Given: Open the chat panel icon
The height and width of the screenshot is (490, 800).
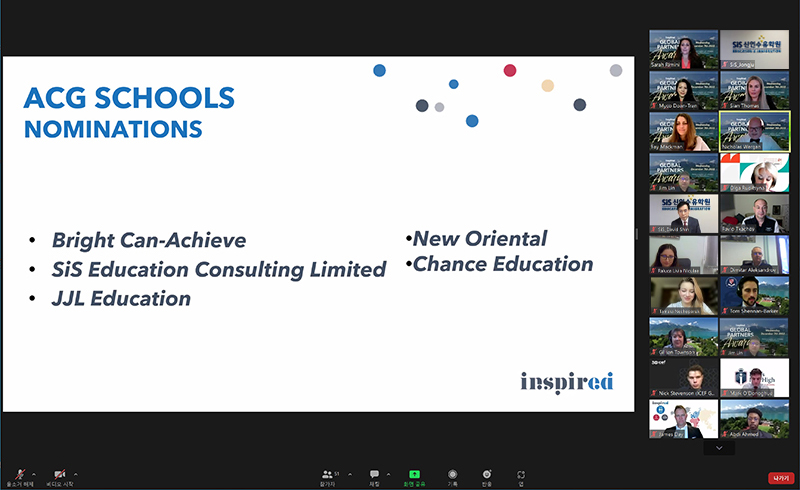Looking at the screenshot, I should (x=374, y=474).
